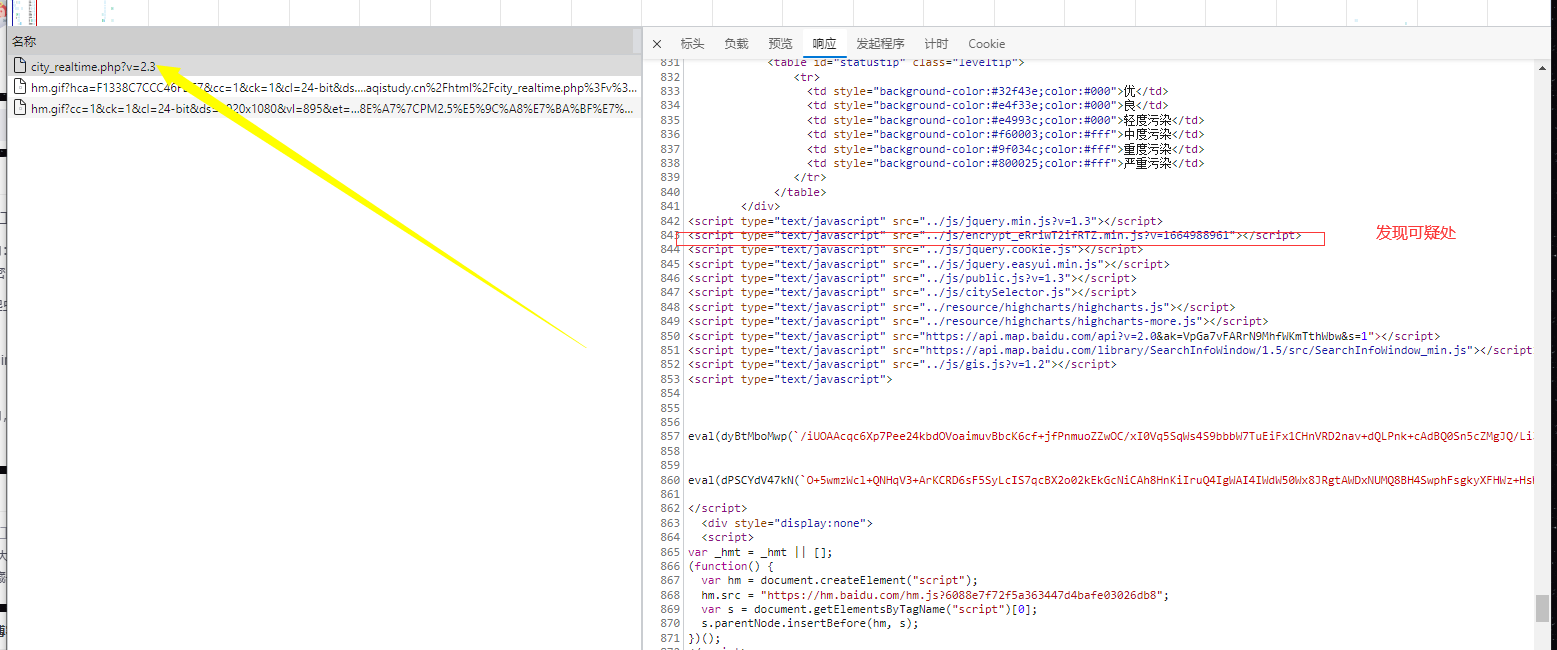Screen dimensions: 1557x650
Task: Click the public.js?v=1.3 script line
Action: 912,279
